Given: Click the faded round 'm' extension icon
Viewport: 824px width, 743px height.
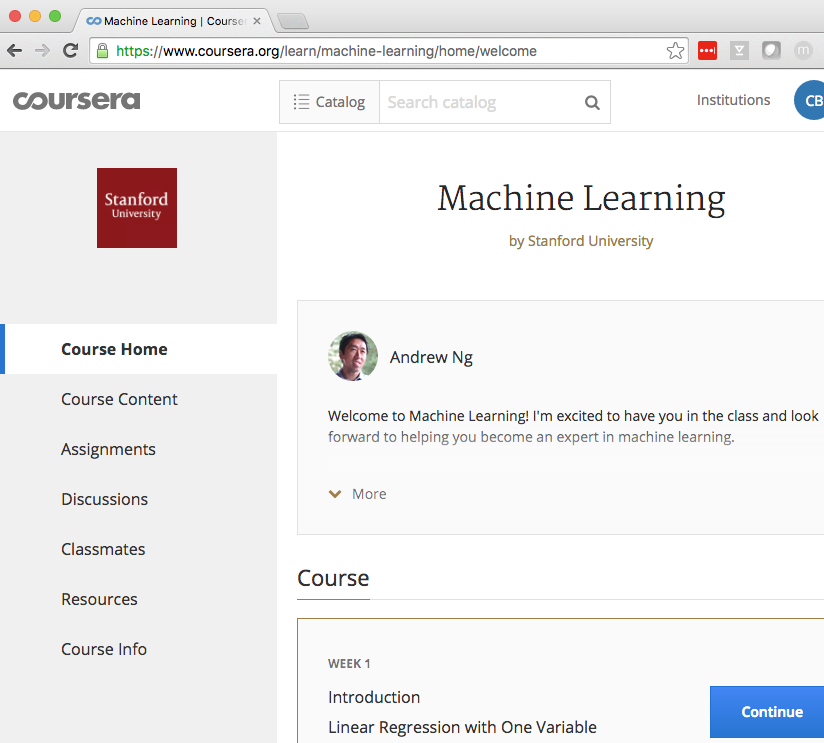Looking at the screenshot, I should coord(804,50).
